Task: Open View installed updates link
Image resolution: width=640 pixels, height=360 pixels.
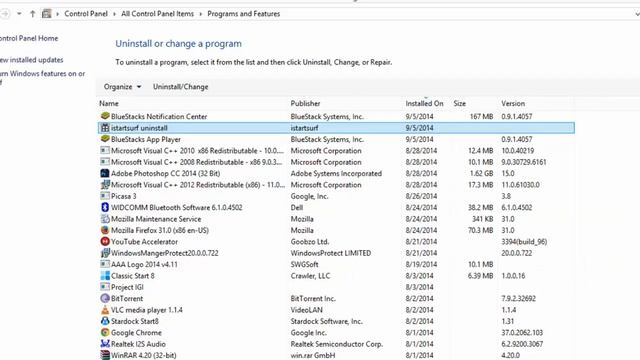Action: pyautogui.click(x=31, y=60)
